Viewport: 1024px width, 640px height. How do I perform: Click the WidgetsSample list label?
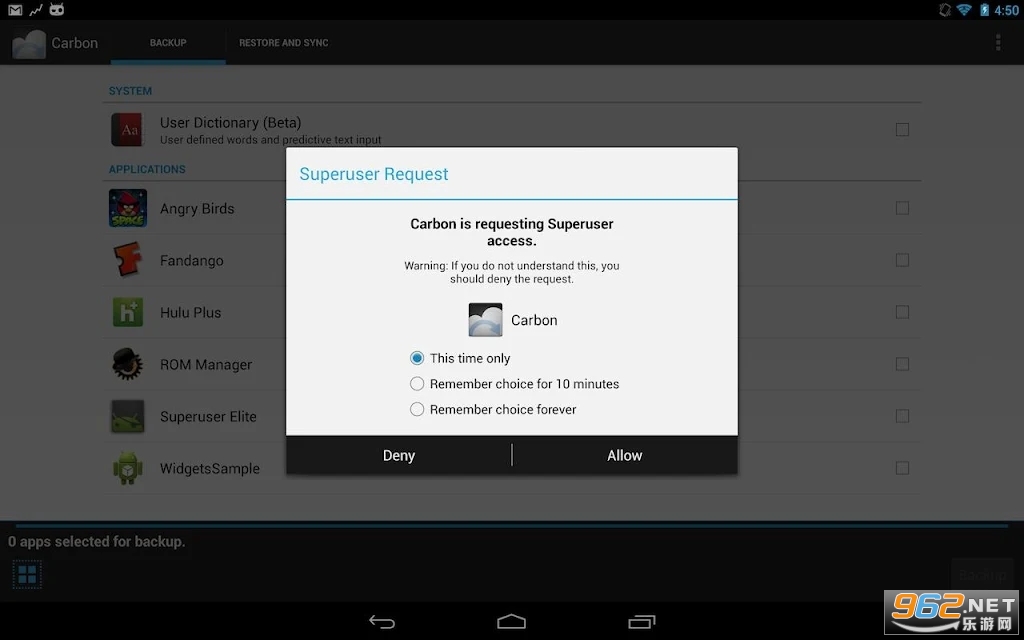(x=210, y=469)
